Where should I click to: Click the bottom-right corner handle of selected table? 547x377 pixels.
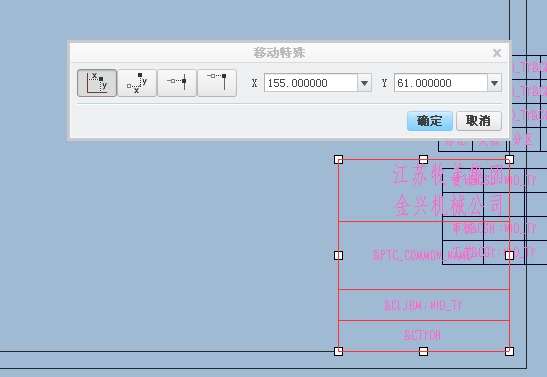click(x=509, y=351)
